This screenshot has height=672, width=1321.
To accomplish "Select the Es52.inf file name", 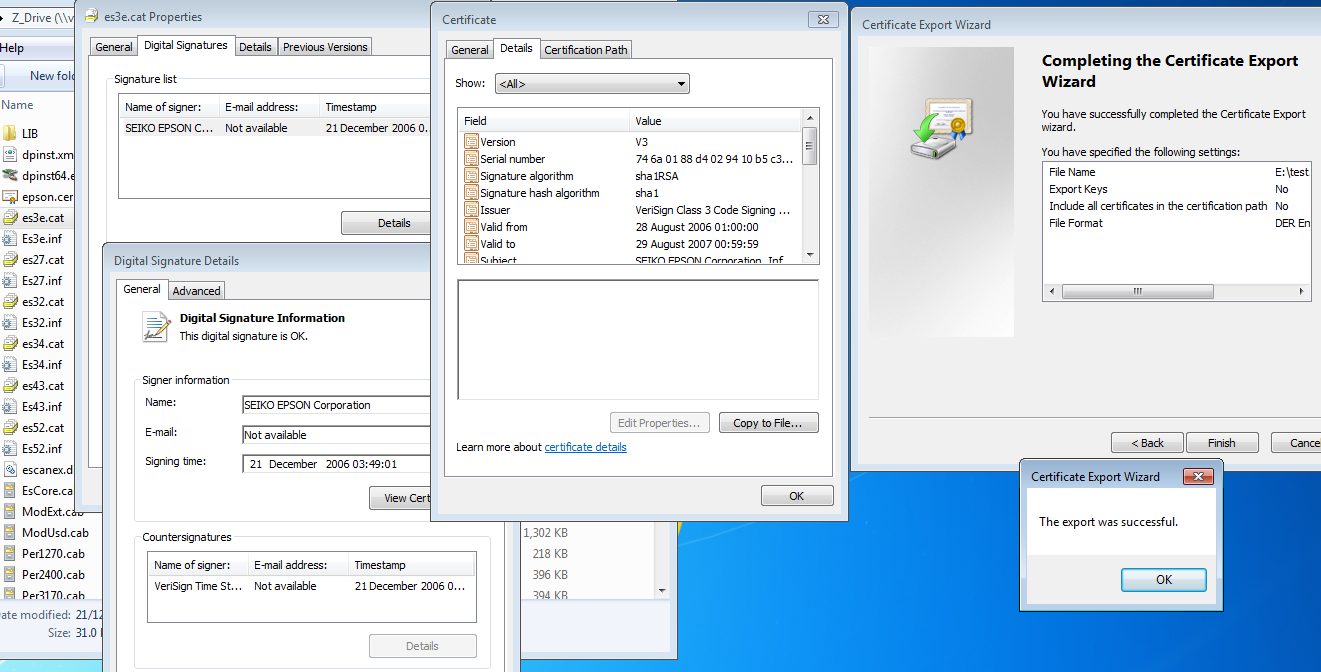I will coord(42,449).
